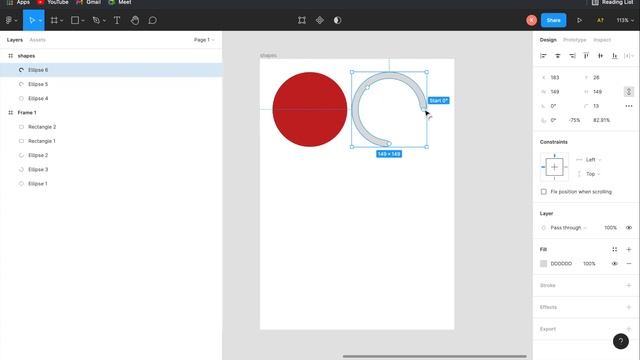Open Pen tool options dropdown arrow
This screenshot has width=640, height=360.
tap(104, 20)
